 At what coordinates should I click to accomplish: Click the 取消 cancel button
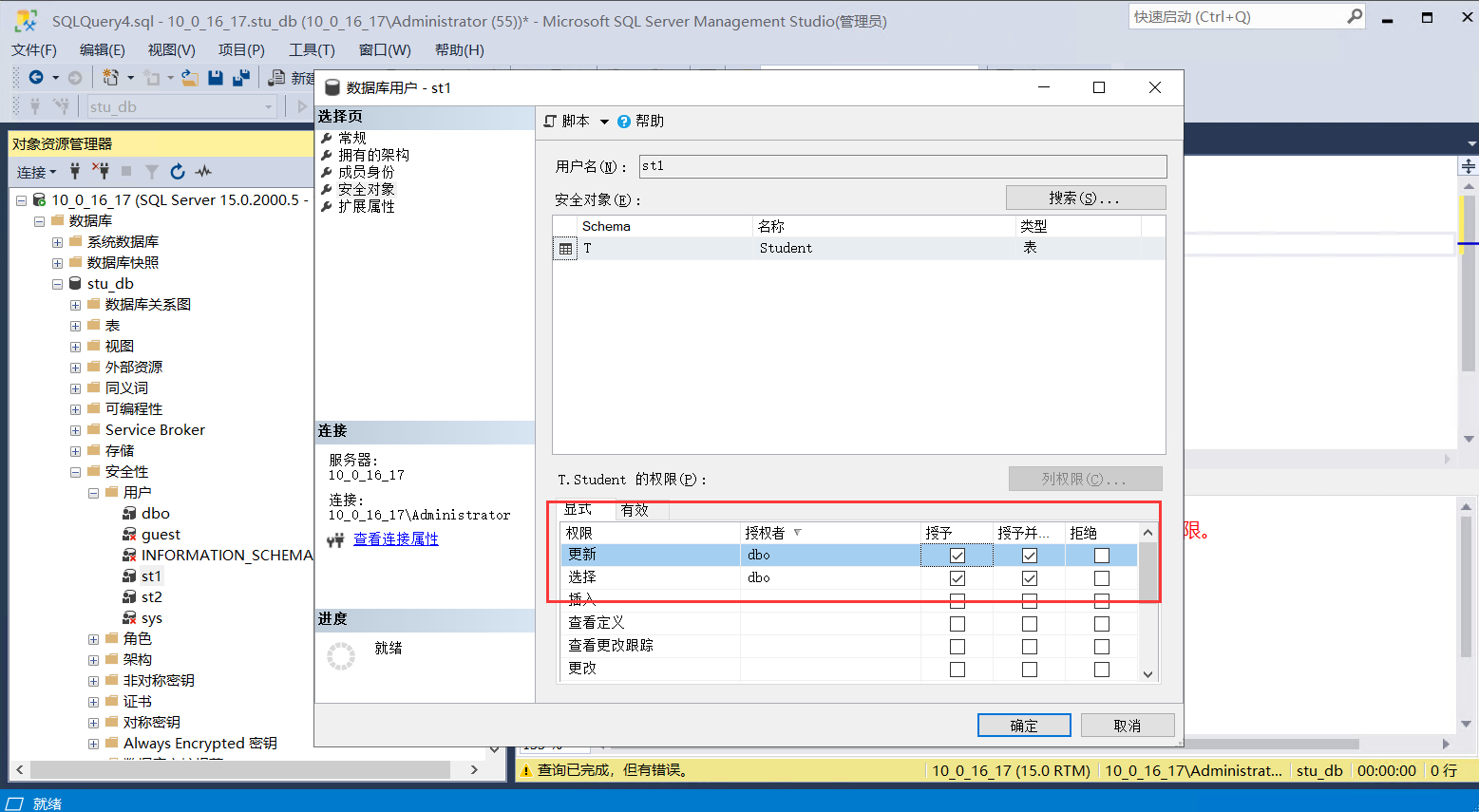pos(1128,726)
